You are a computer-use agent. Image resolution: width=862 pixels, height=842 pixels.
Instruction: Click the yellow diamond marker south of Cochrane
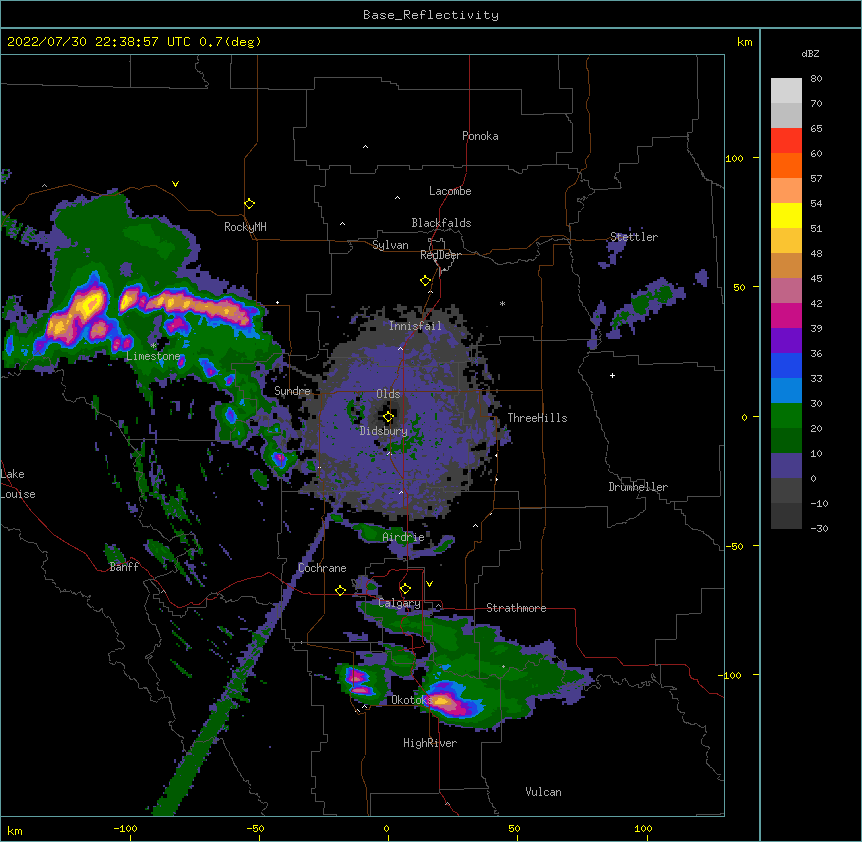pos(340,590)
